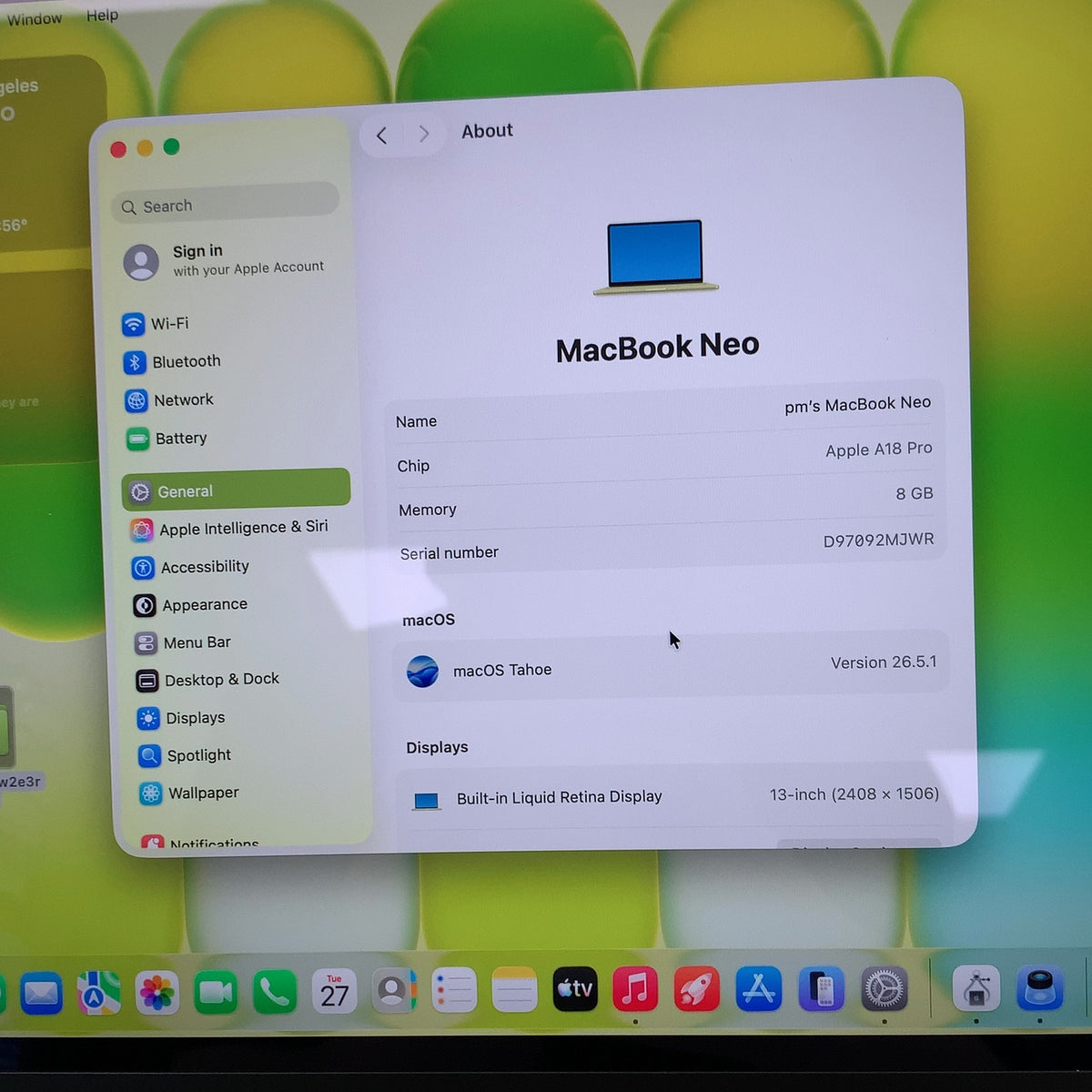Screen dimensions: 1092x1092
Task: Select the Network globe icon in sidebar
Action: pos(136,400)
